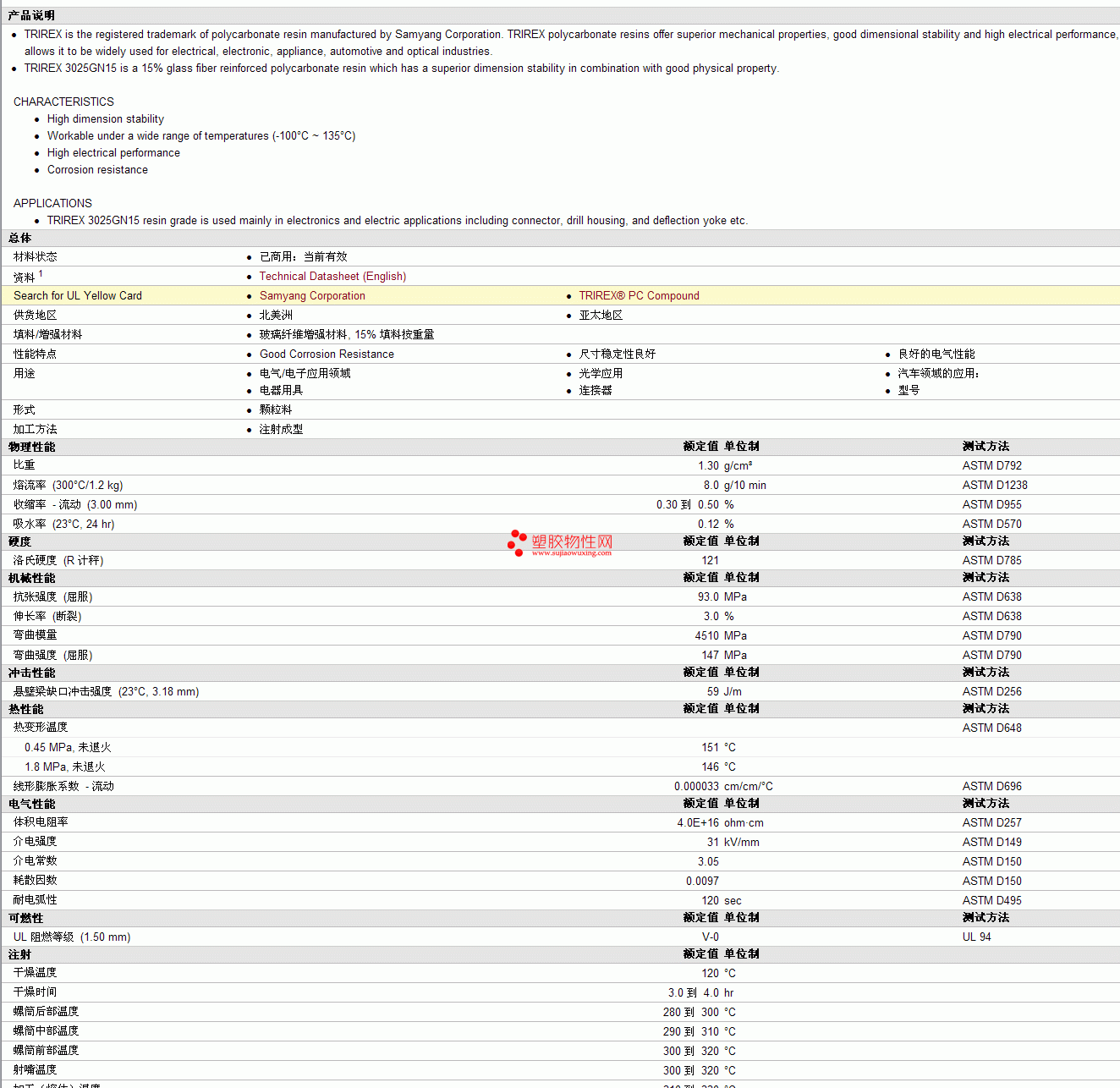Viewport: 1120px width, 1088px height.
Task: Open the Technical Datasheet (English) link
Action: coord(332,277)
